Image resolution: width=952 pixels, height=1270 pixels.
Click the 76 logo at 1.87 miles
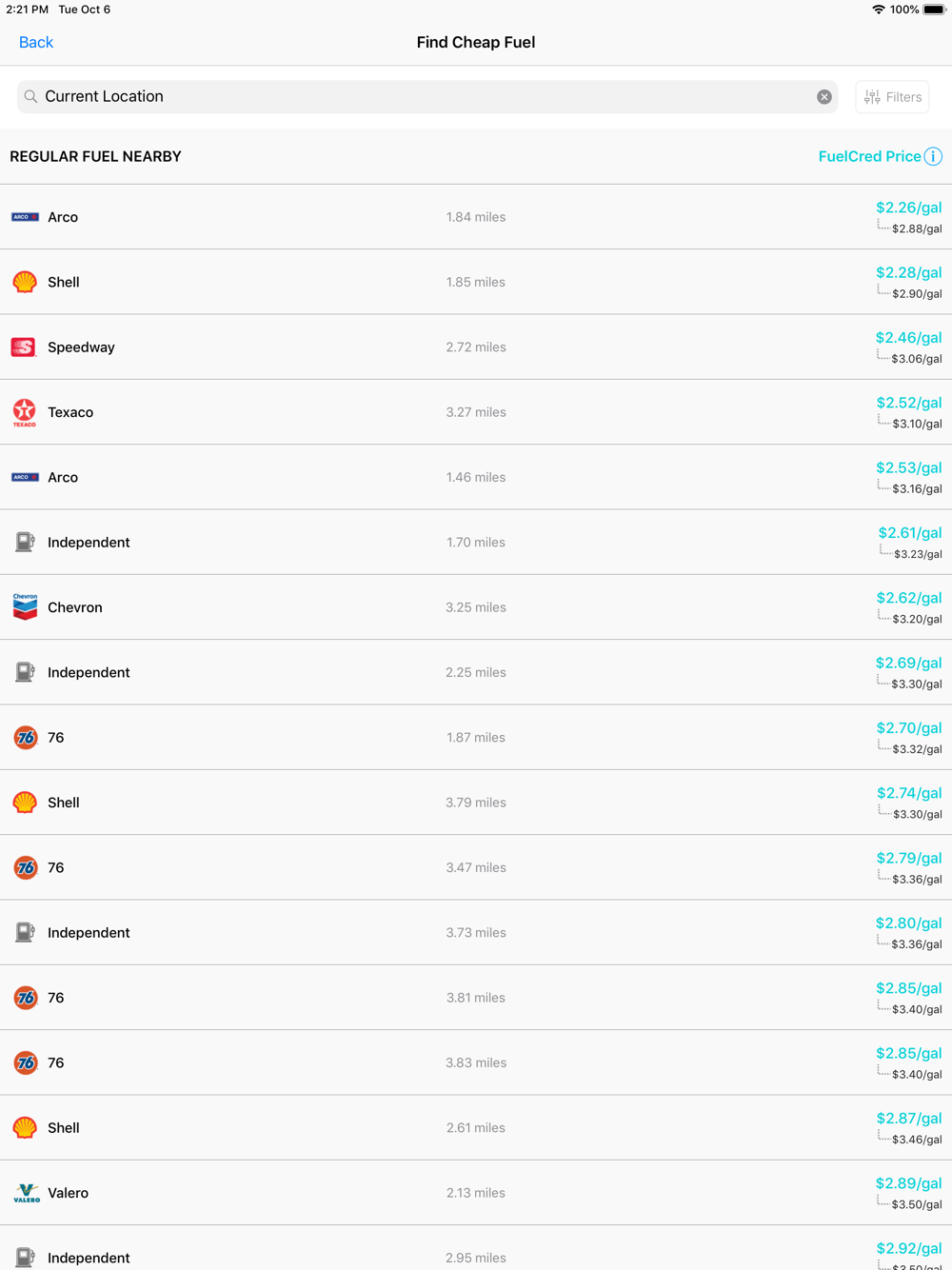pyautogui.click(x=26, y=738)
